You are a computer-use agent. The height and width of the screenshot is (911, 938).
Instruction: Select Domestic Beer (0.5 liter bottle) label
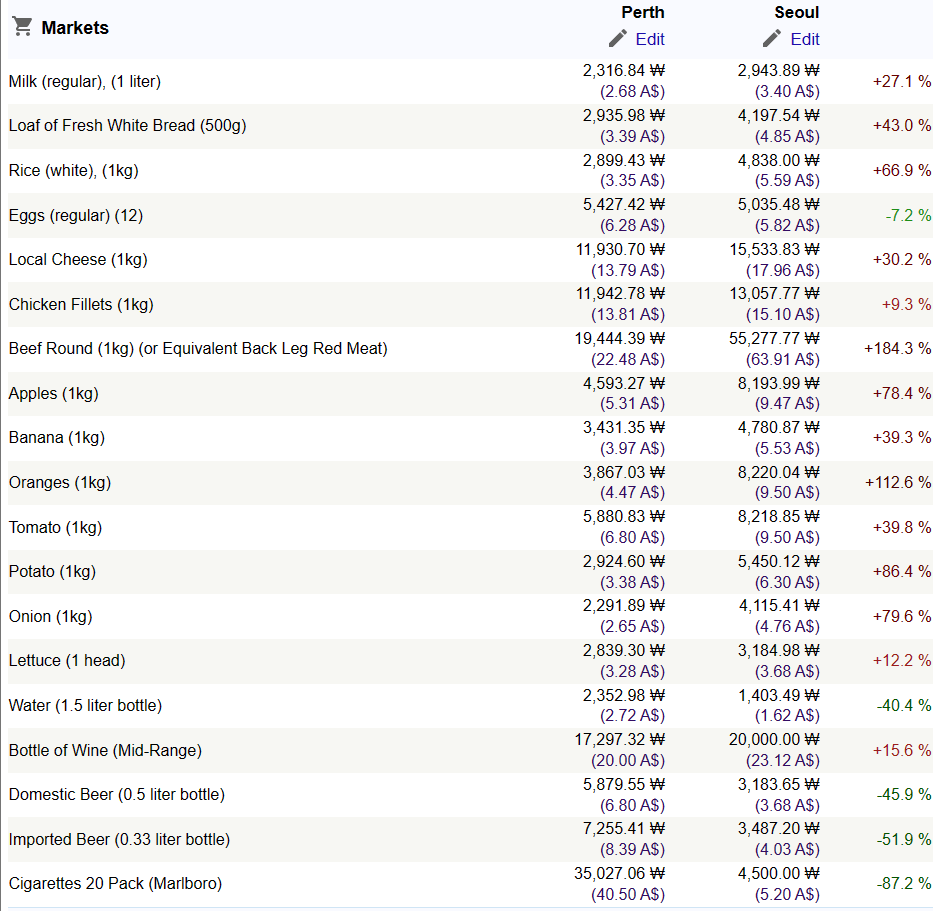[x=117, y=795]
